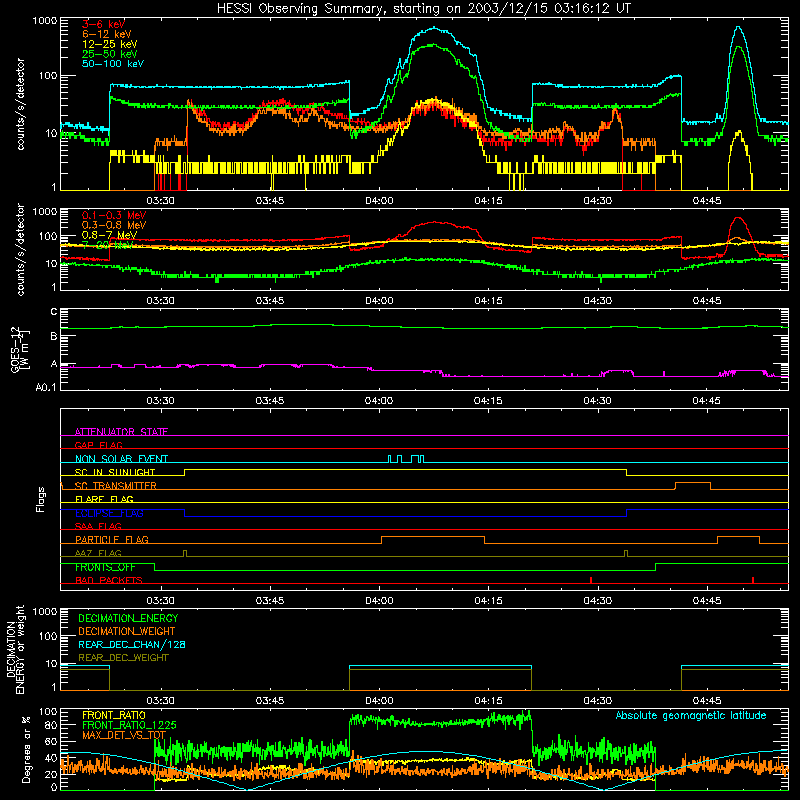The image size is (800, 800).
Task: Select the BAD_PACKETS flag label
Action: [x=109, y=580]
